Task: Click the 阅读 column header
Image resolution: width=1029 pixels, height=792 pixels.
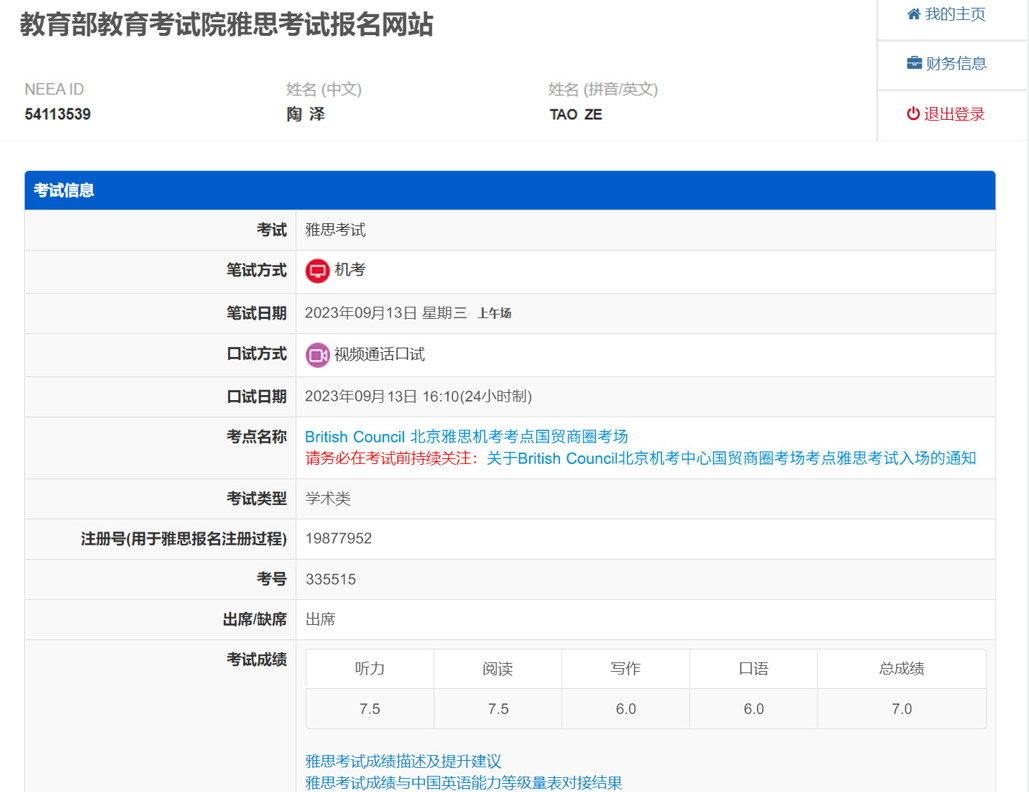Action: pos(497,669)
